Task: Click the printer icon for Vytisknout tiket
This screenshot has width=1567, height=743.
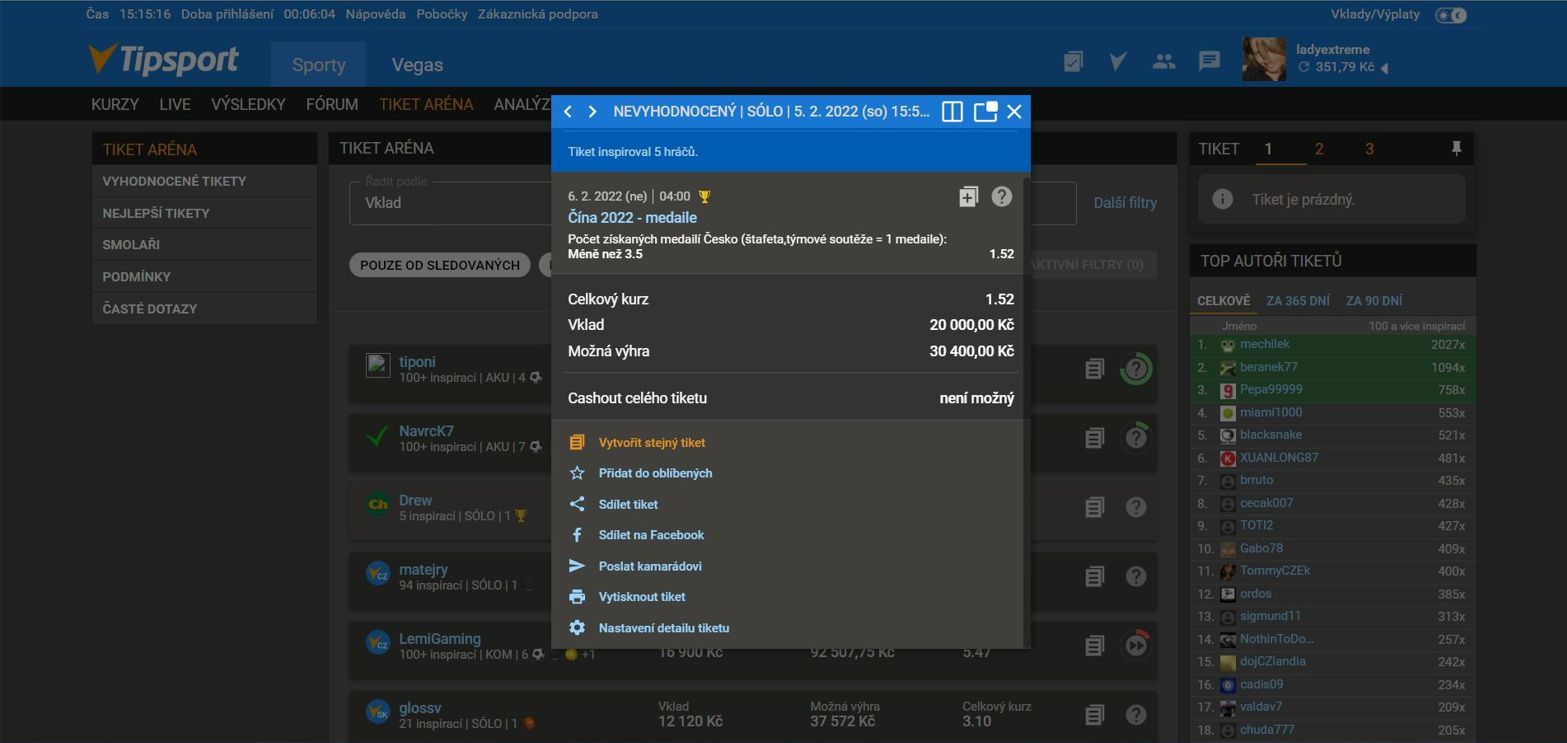Action: tap(577, 597)
